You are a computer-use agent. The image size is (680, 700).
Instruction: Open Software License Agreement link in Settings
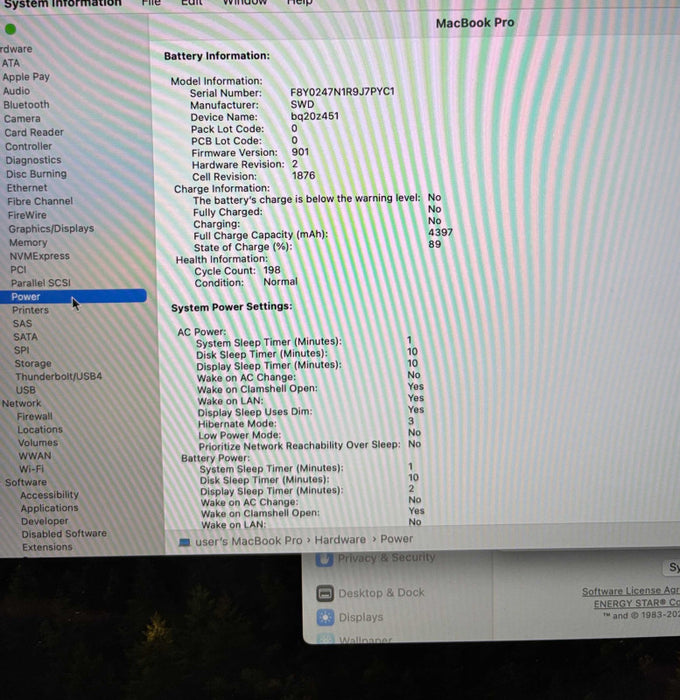pos(630,591)
